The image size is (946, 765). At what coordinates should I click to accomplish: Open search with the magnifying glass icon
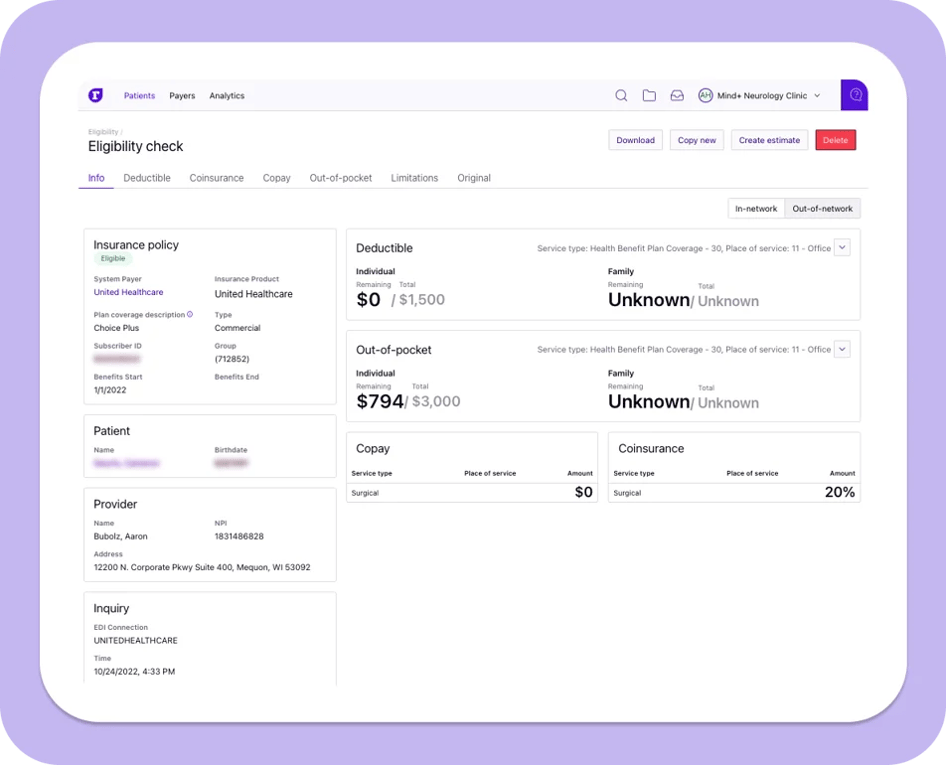(x=621, y=96)
